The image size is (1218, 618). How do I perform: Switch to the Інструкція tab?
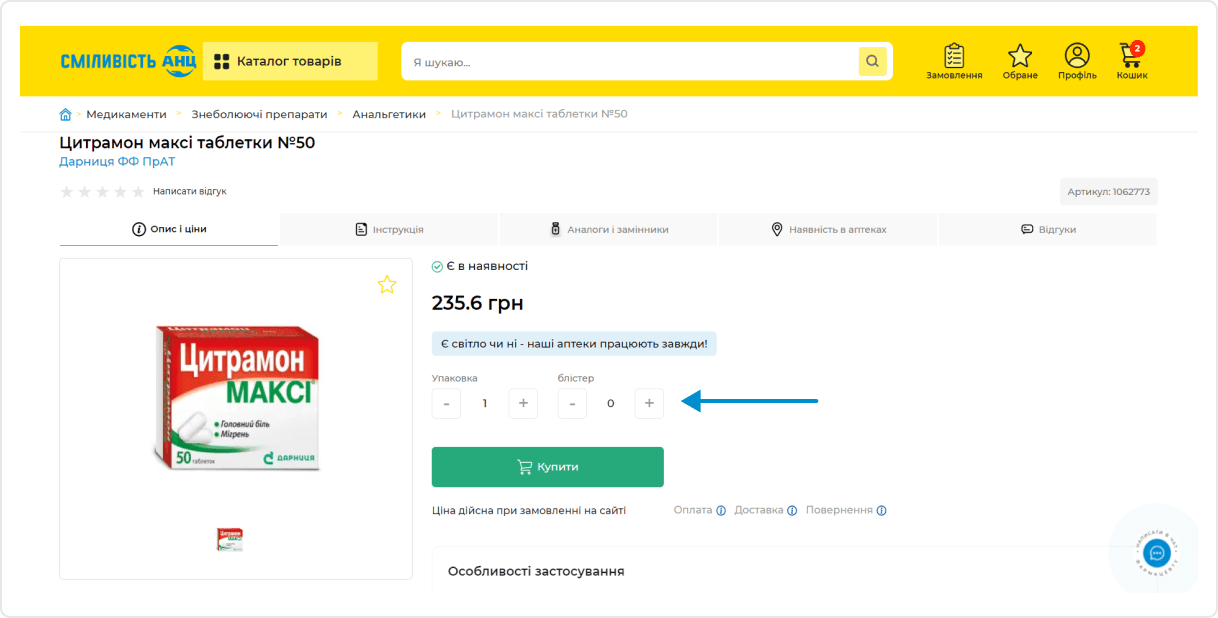pos(388,228)
